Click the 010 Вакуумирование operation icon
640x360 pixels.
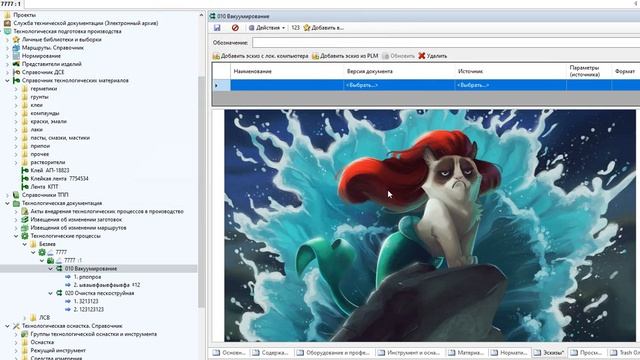point(59,269)
